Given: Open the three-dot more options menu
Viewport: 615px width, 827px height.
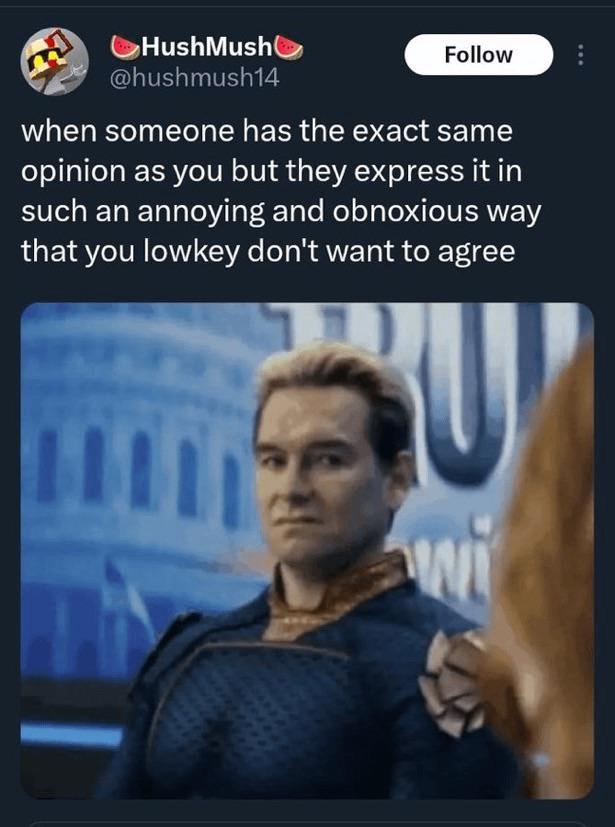Looking at the screenshot, I should point(581,55).
